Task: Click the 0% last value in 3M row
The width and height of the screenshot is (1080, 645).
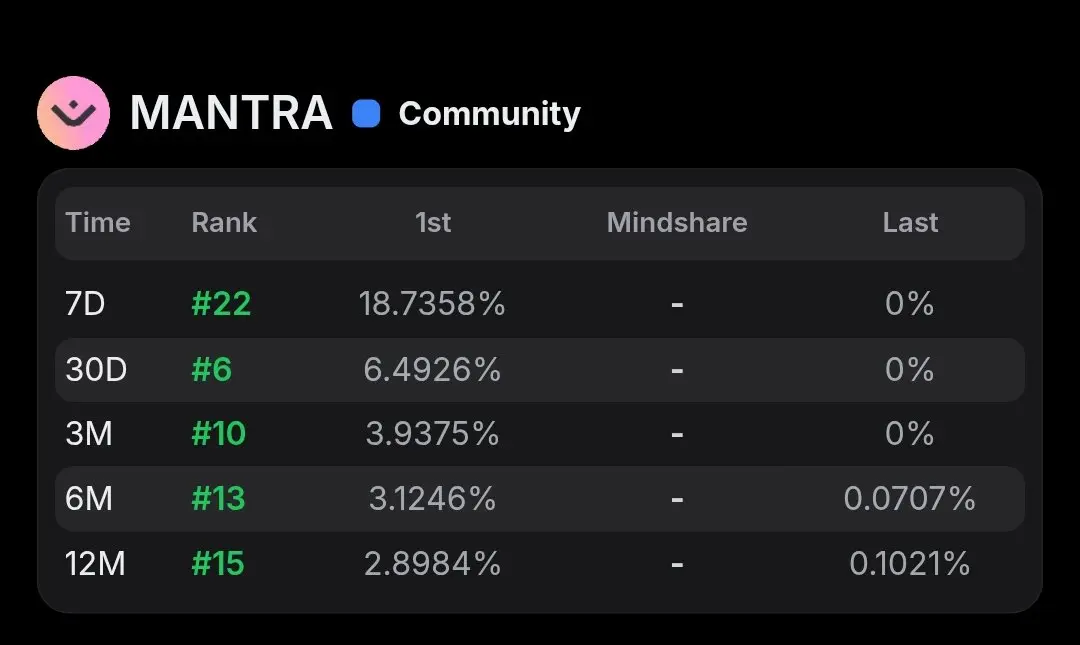Action: point(909,434)
